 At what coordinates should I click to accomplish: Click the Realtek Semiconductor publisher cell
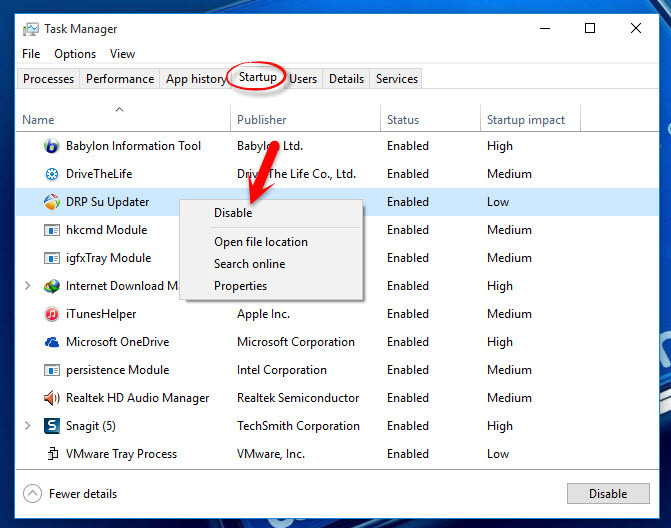click(298, 398)
